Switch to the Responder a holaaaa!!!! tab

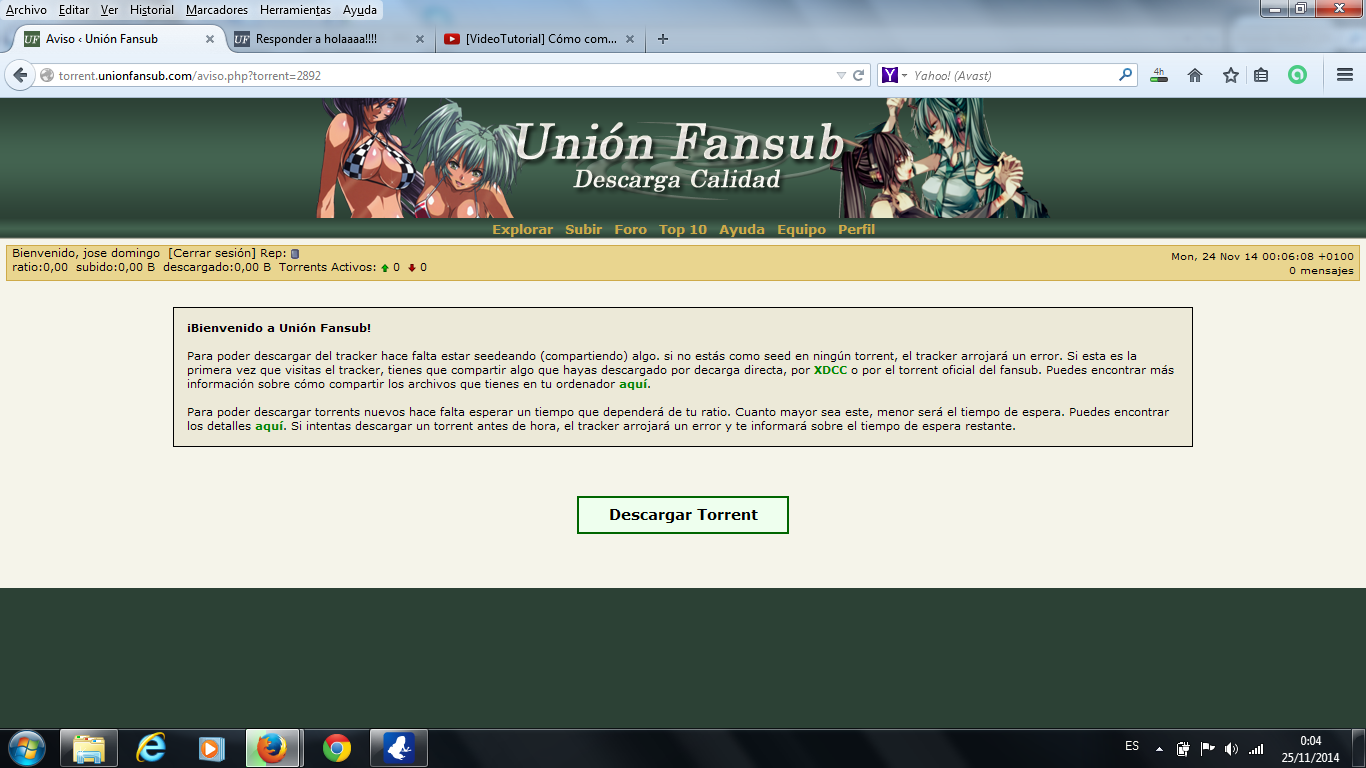329,39
